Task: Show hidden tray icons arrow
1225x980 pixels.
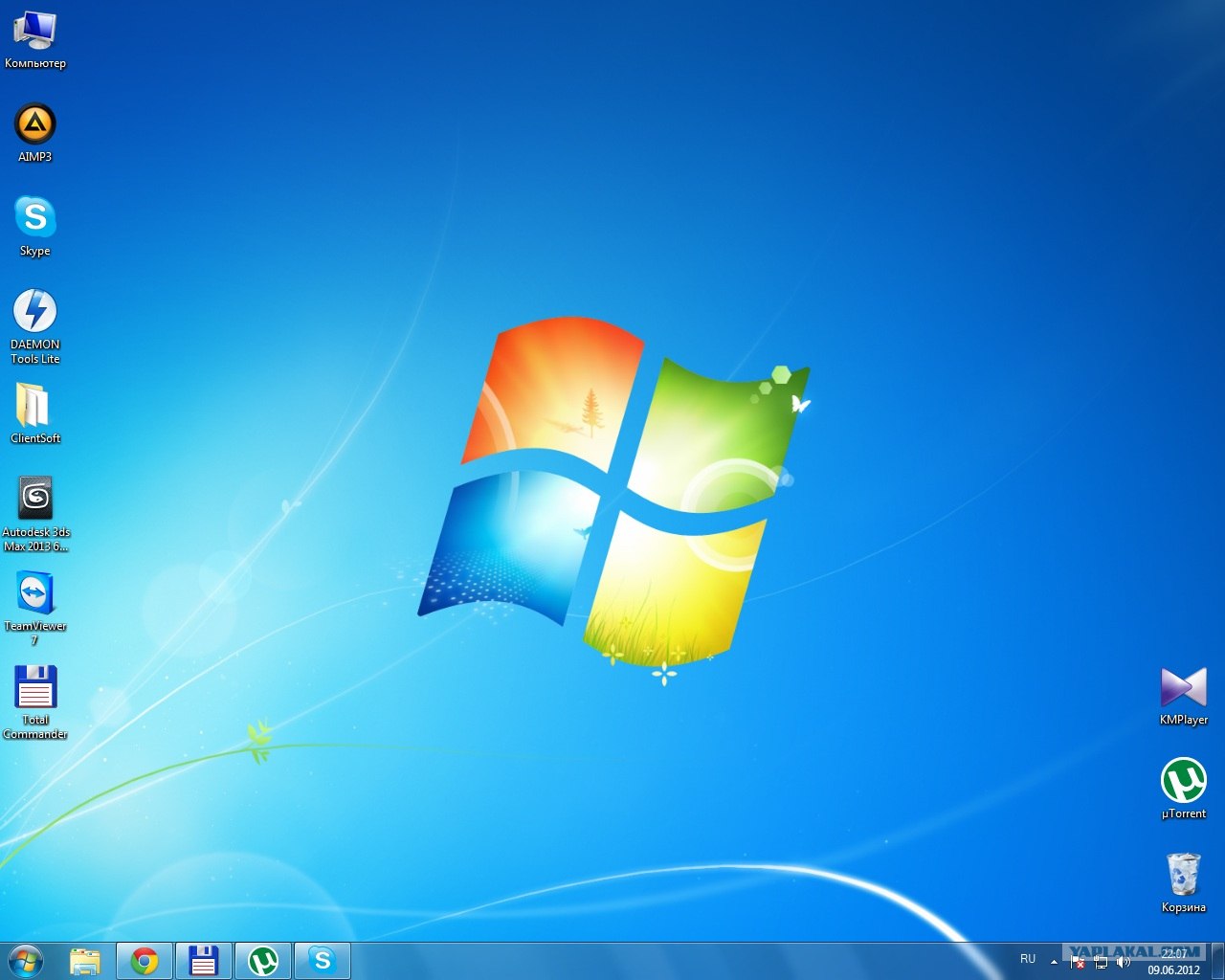Action: [1054, 962]
